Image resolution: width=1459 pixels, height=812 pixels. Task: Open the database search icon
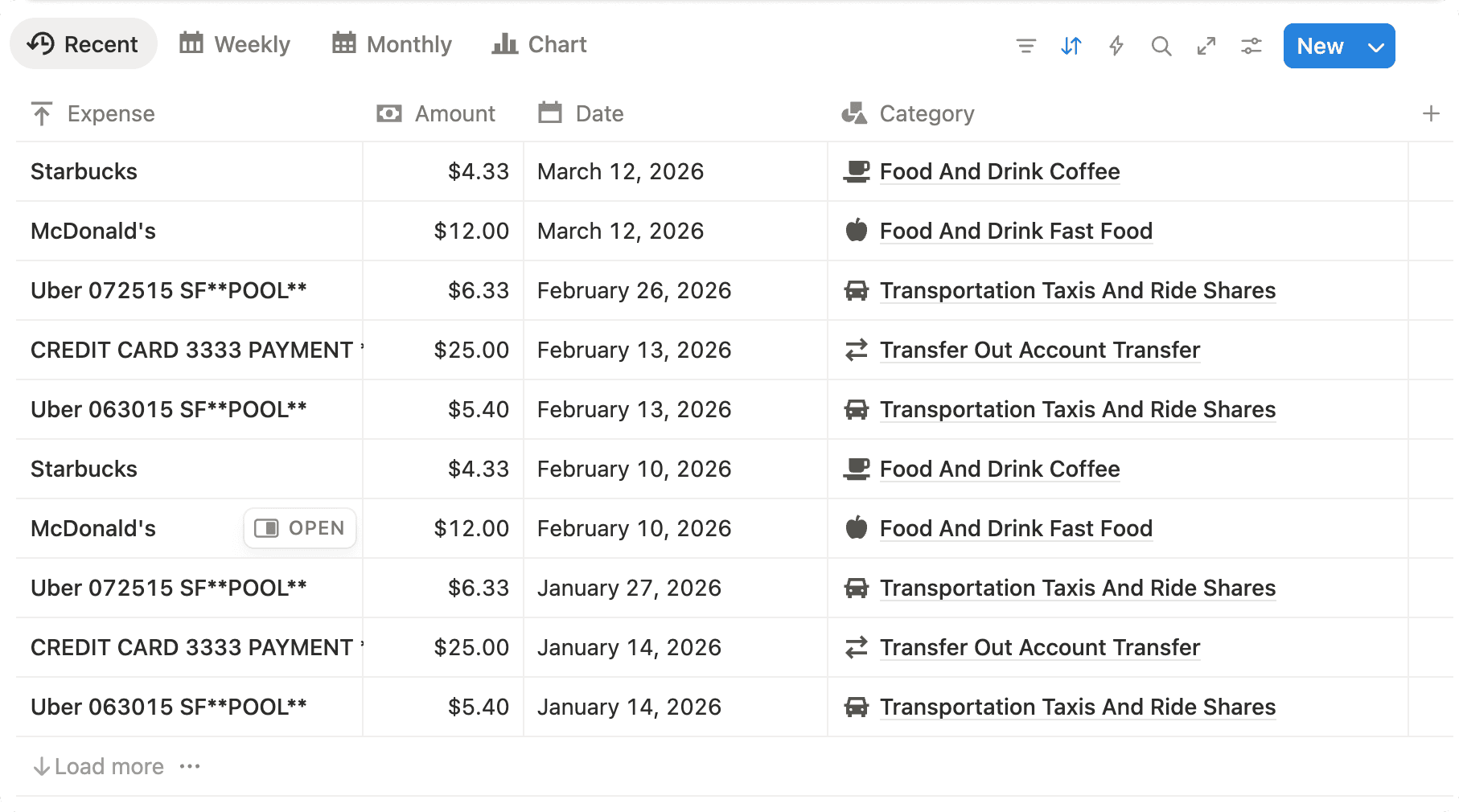[x=1161, y=46]
